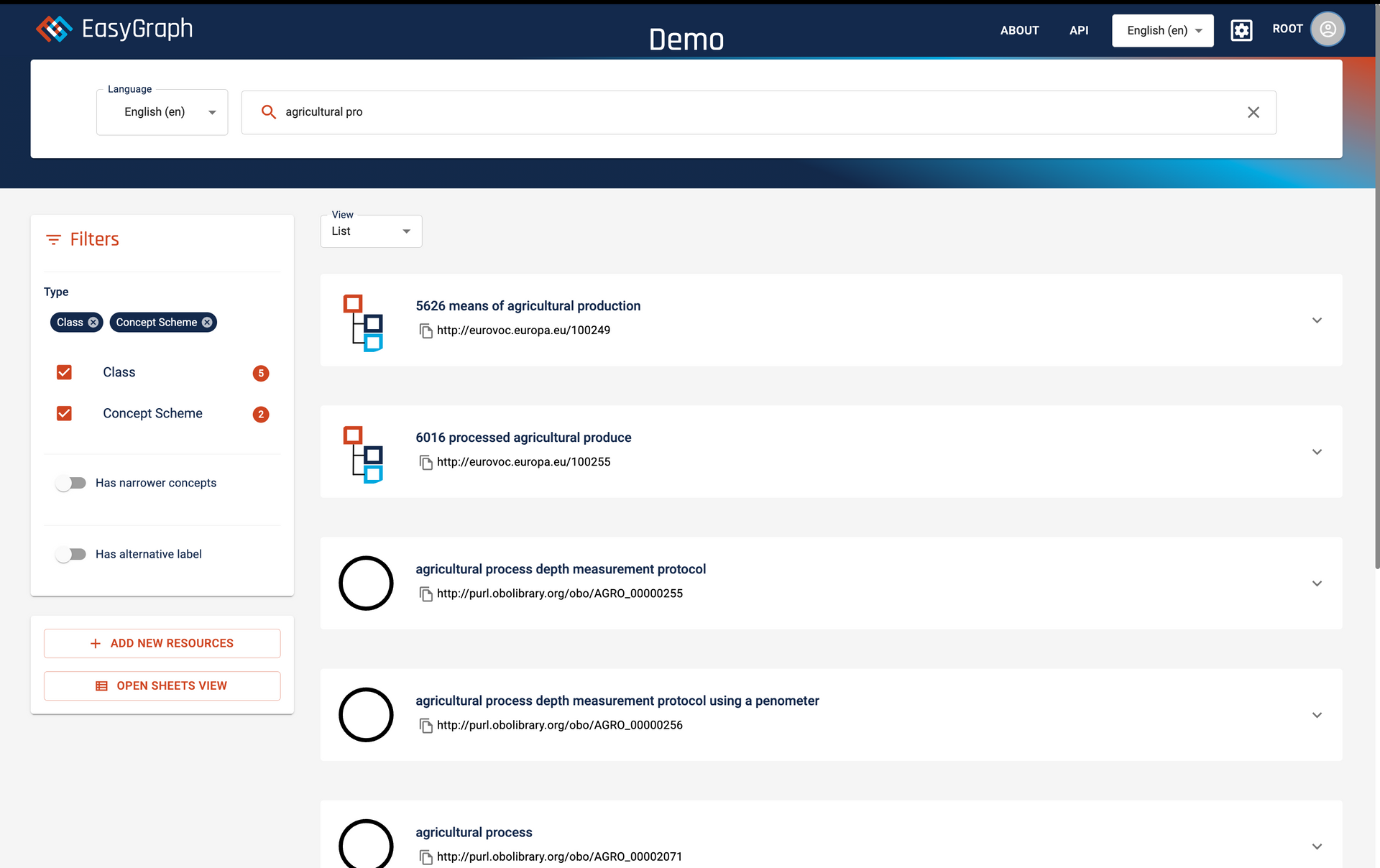Uncheck the Concept Scheme checkbox
This screenshot has width=1380, height=868.
pyautogui.click(x=64, y=413)
